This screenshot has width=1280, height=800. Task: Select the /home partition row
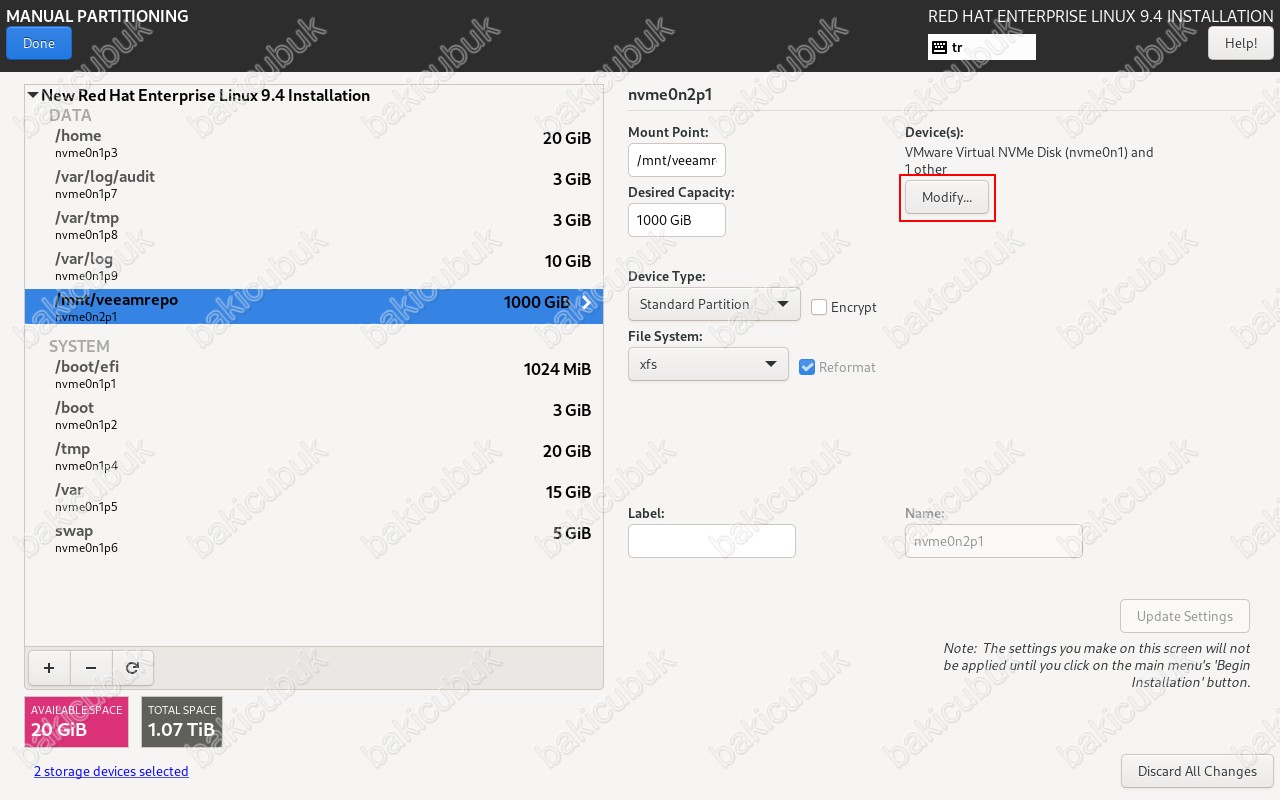[x=314, y=144]
